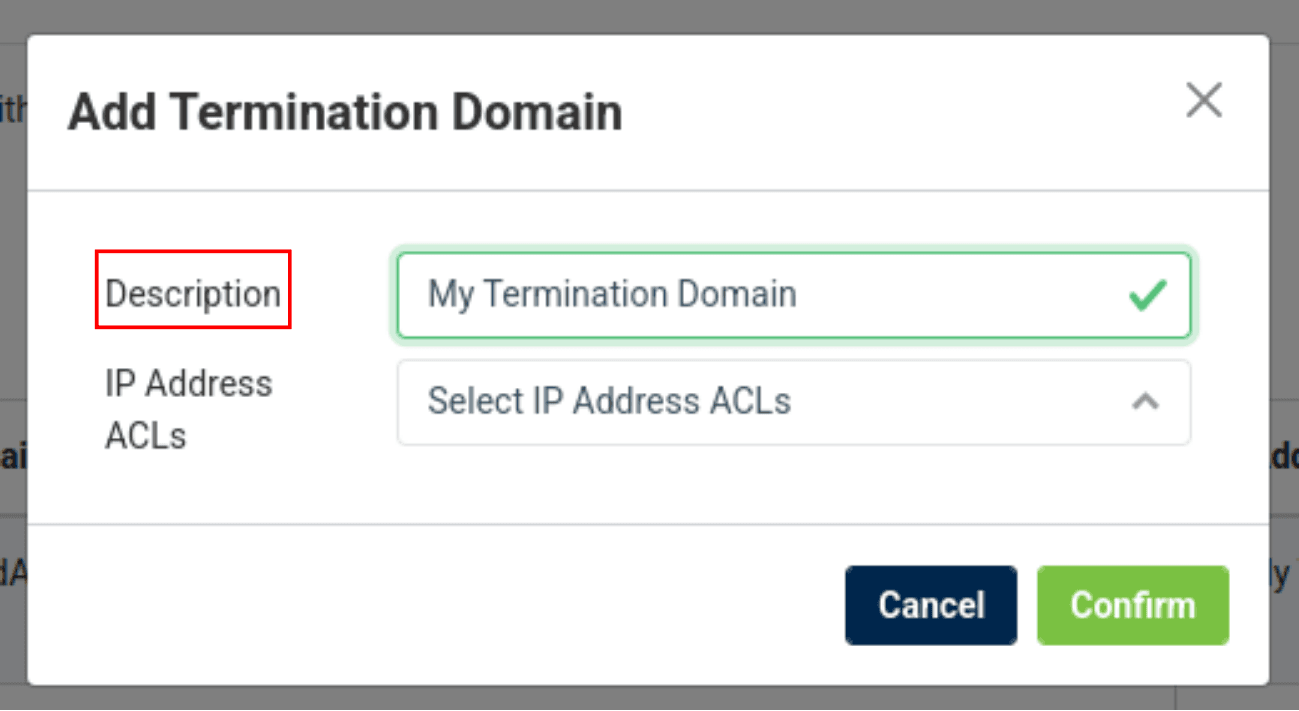
Task: Click the chevron arrow in ACLs selector
Action: coord(1145,402)
